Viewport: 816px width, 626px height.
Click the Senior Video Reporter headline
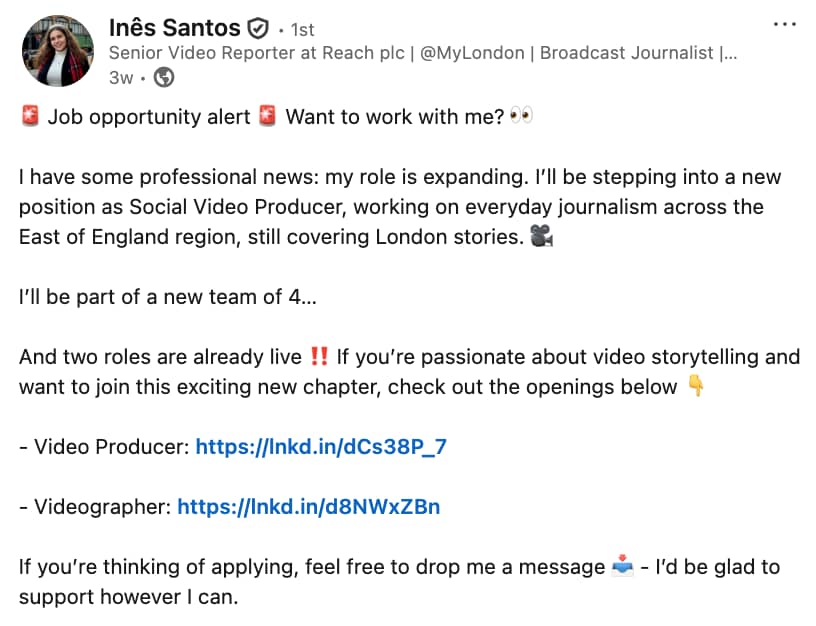tap(422, 53)
